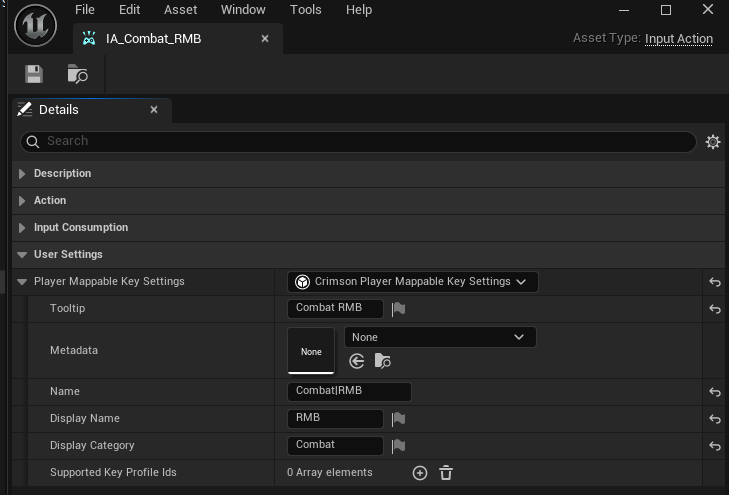Screen dimensions: 729x495
Task: Maximize the editor window
Action: point(666,10)
